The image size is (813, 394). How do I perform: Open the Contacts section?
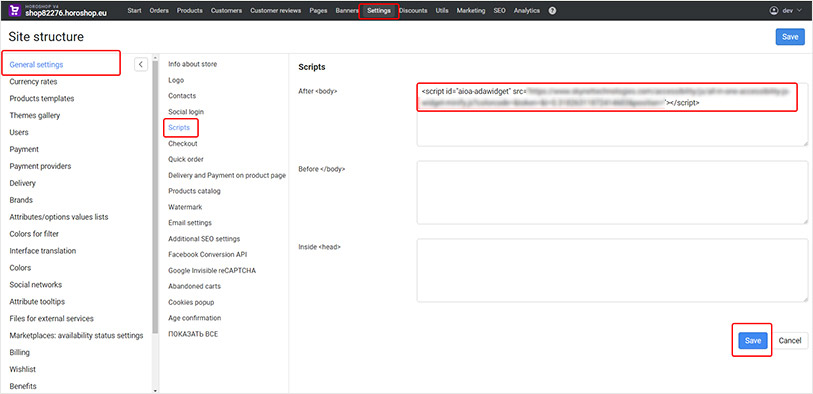pos(182,96)
